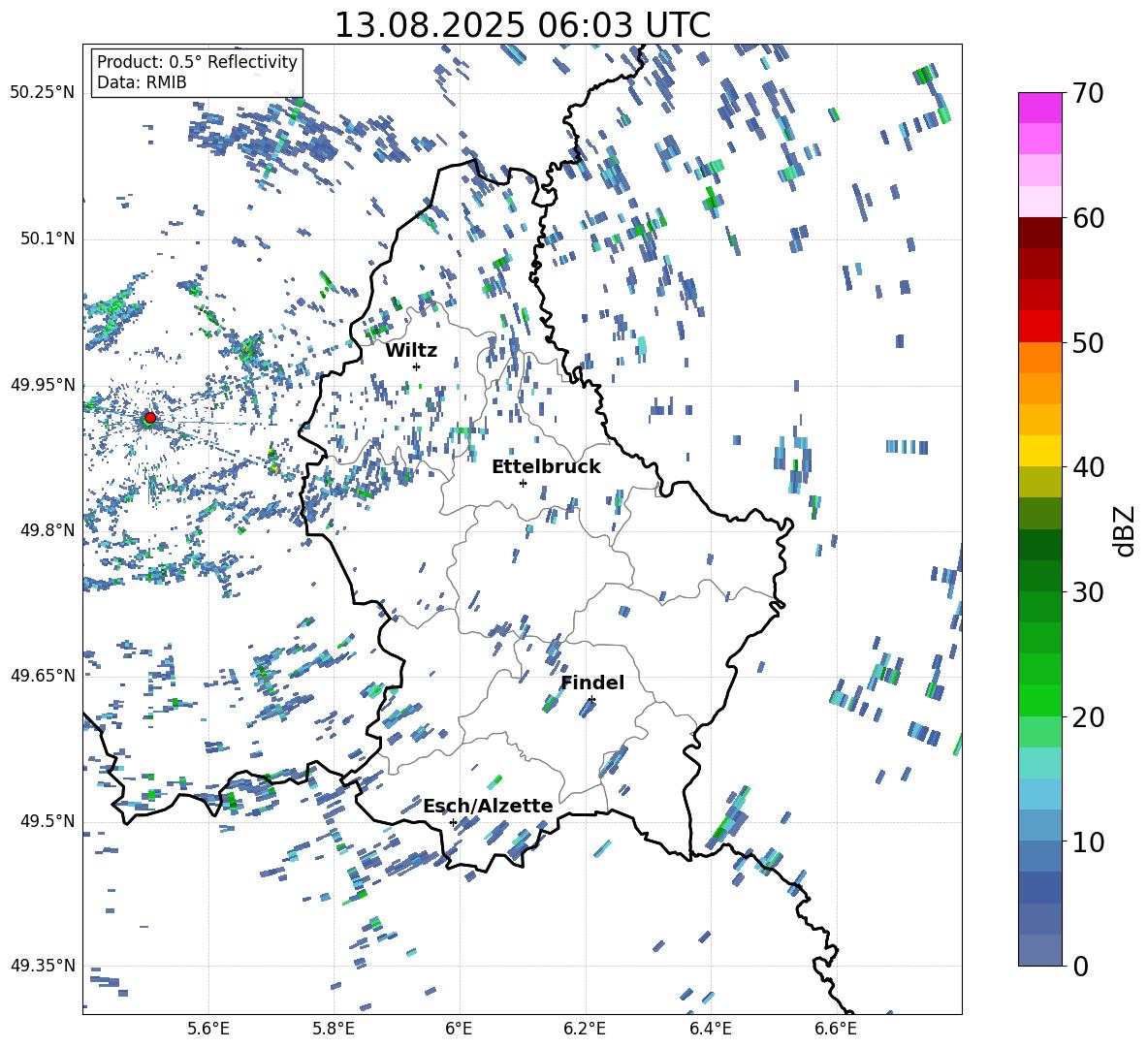Click the 70 value on the colorbar
Viewport: 1148px width, 1048px height.
coord(1088,94)
